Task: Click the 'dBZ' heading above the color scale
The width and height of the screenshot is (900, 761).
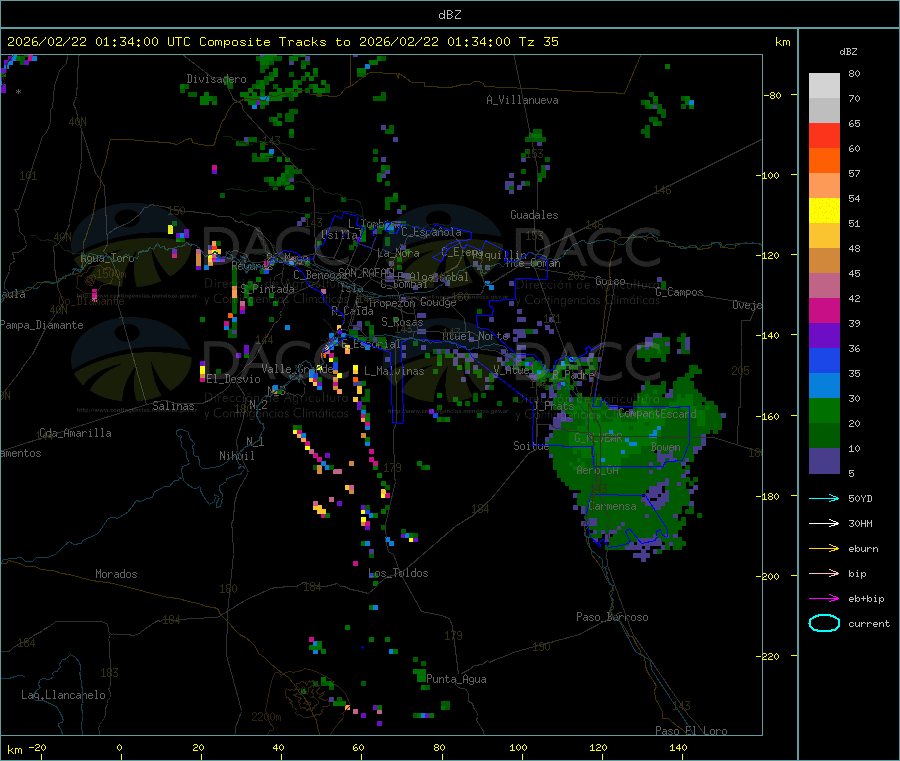Action: [x=848, y=52]
